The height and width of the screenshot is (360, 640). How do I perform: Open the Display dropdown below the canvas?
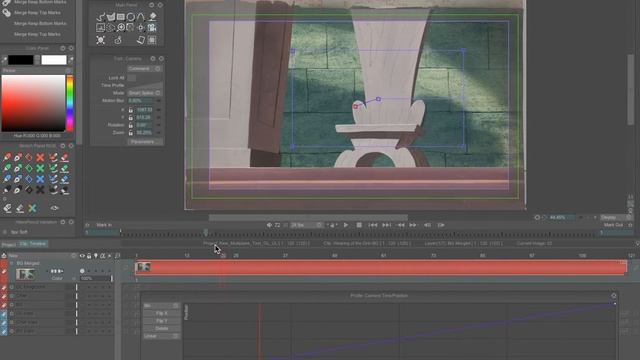point(616,217)
